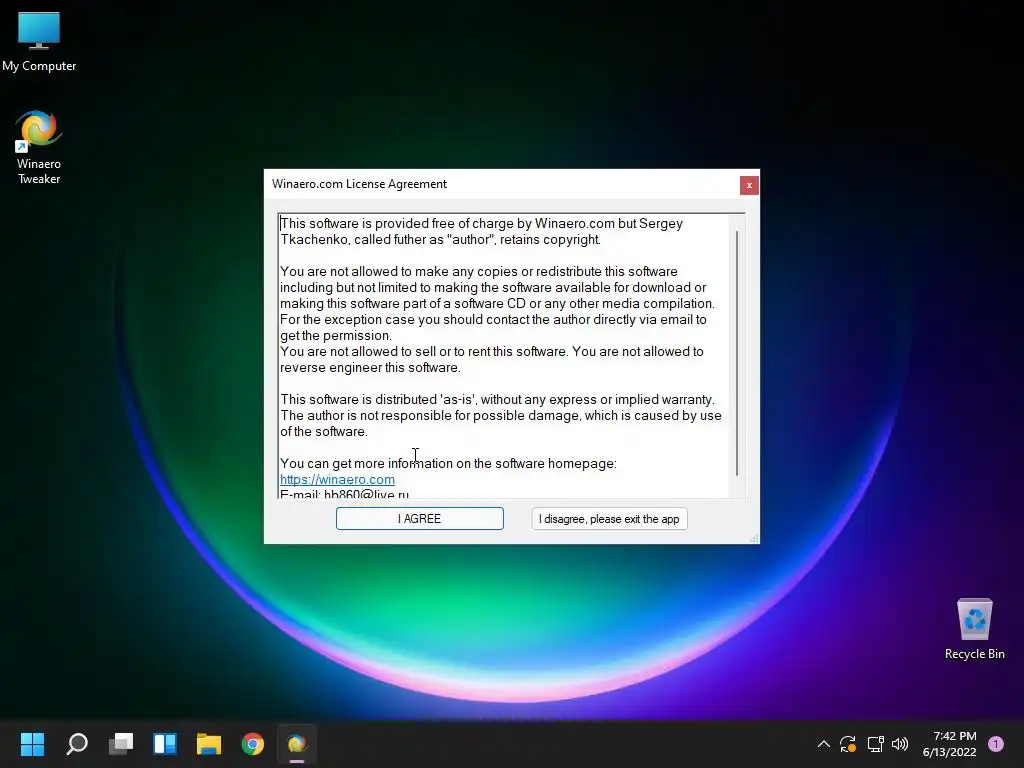Open the Windows Start menu
This screenshot has height=768, width=1024.
point(32,744)
